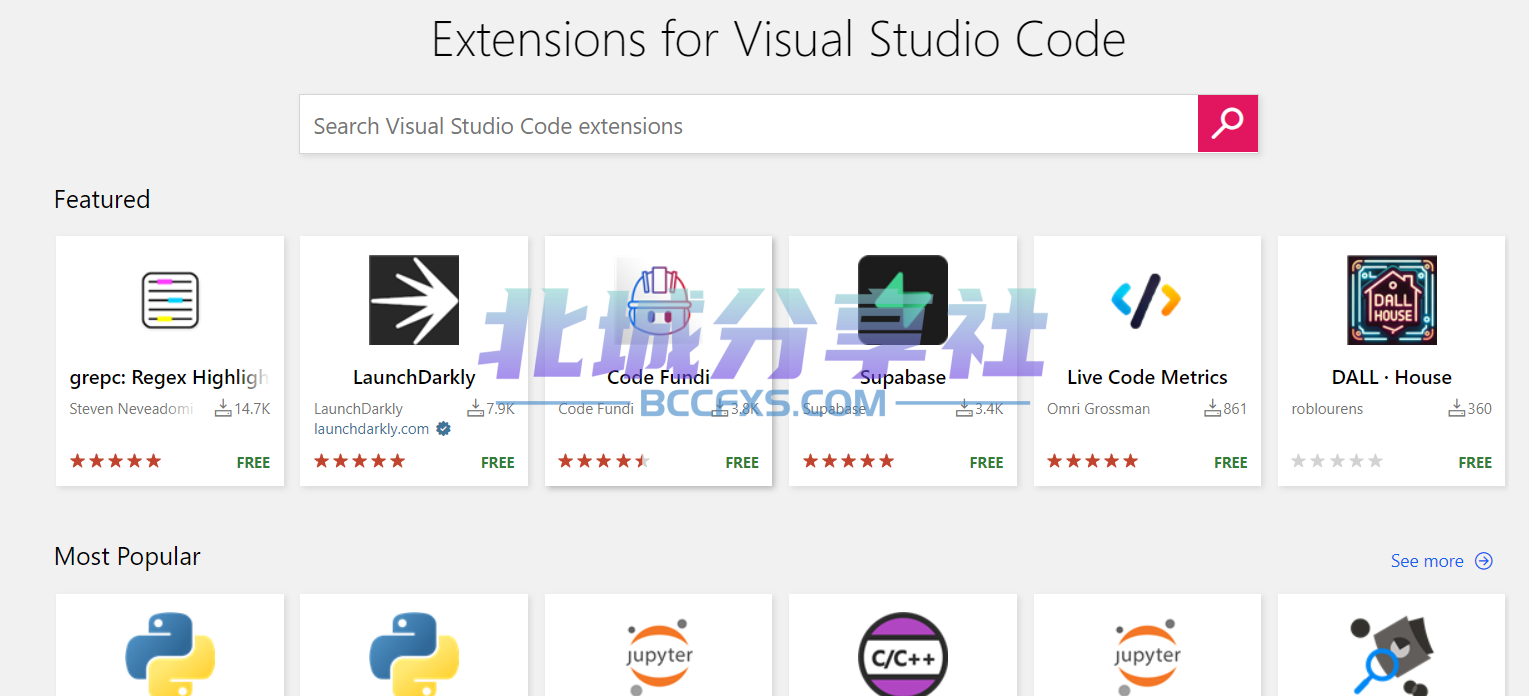Click the star rating on the Supabase card
Image resolution: width=1529 pixels, height=696 pixels.
click(848, 461)
